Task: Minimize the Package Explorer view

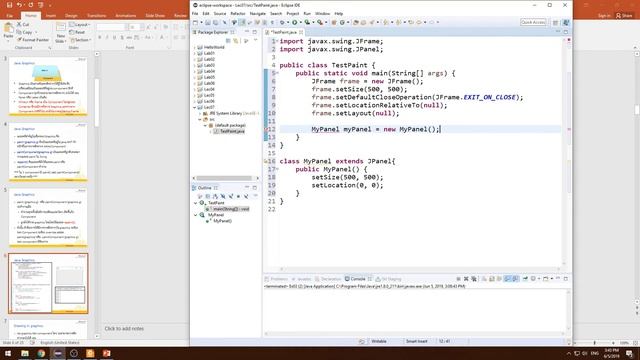Action: [x=247, y=32]
